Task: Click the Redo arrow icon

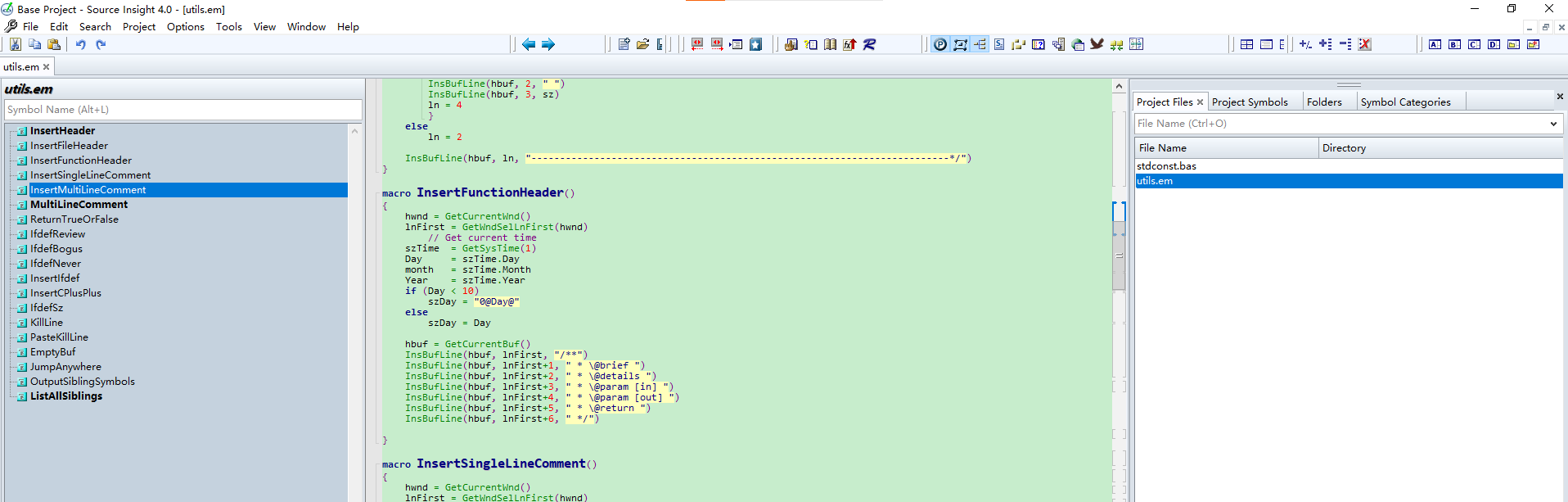Action: (x=101, y=44)
